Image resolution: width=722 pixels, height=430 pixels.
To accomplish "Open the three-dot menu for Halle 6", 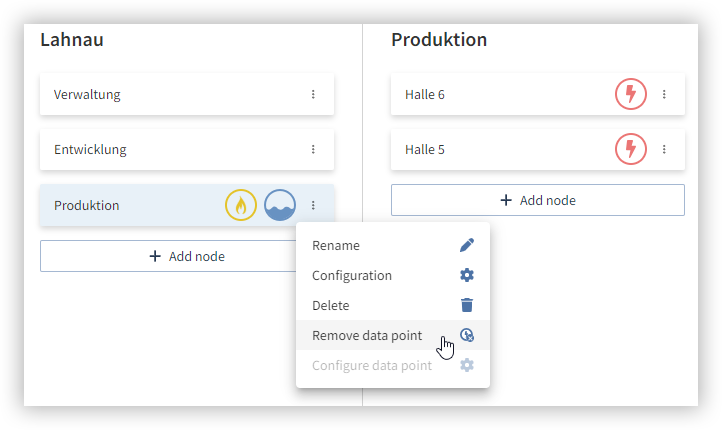I will [664, 94].
